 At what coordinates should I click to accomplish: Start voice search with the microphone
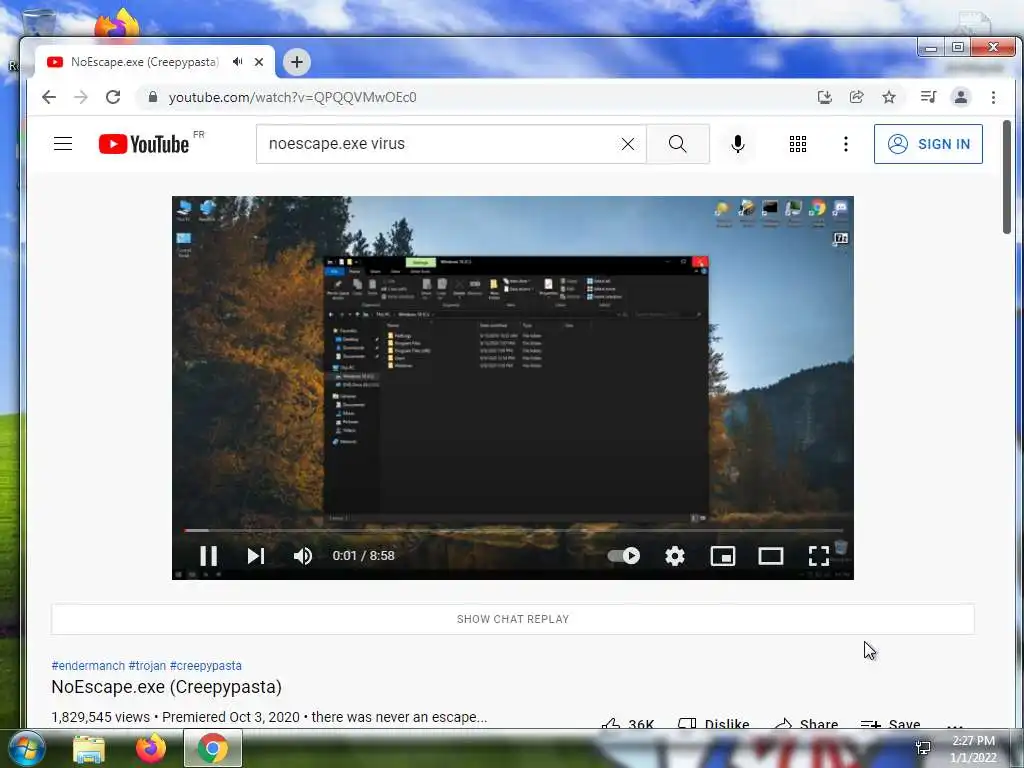click(x=738, y=144)
